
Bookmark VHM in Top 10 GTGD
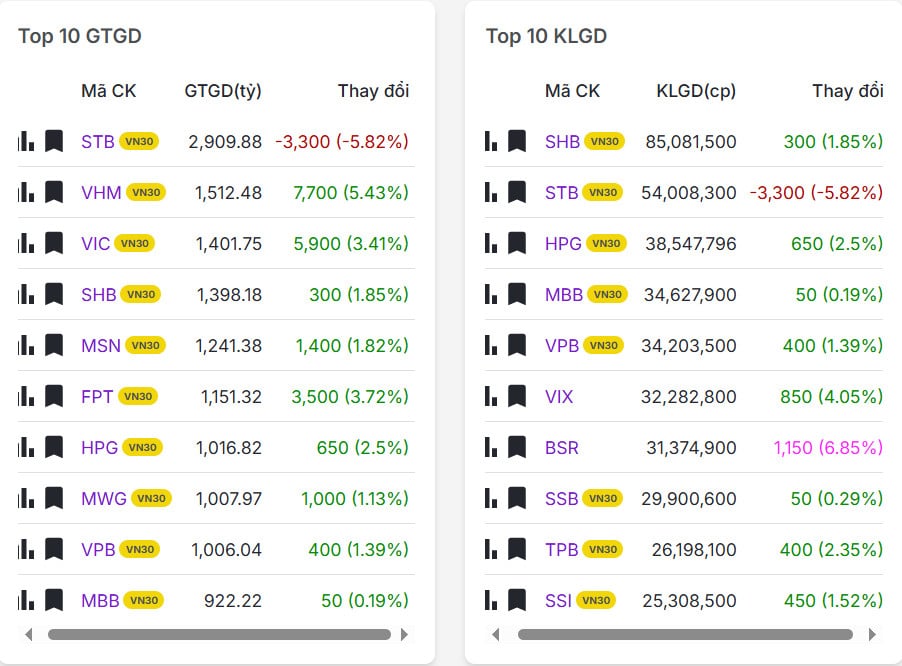click(54, 192)
